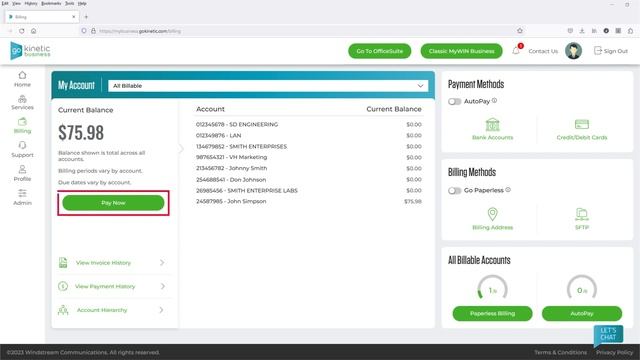Viewport: 640px width, 360px height.
Task: Click the Paperless Billing progress gauge
Action: pos(492,288)
